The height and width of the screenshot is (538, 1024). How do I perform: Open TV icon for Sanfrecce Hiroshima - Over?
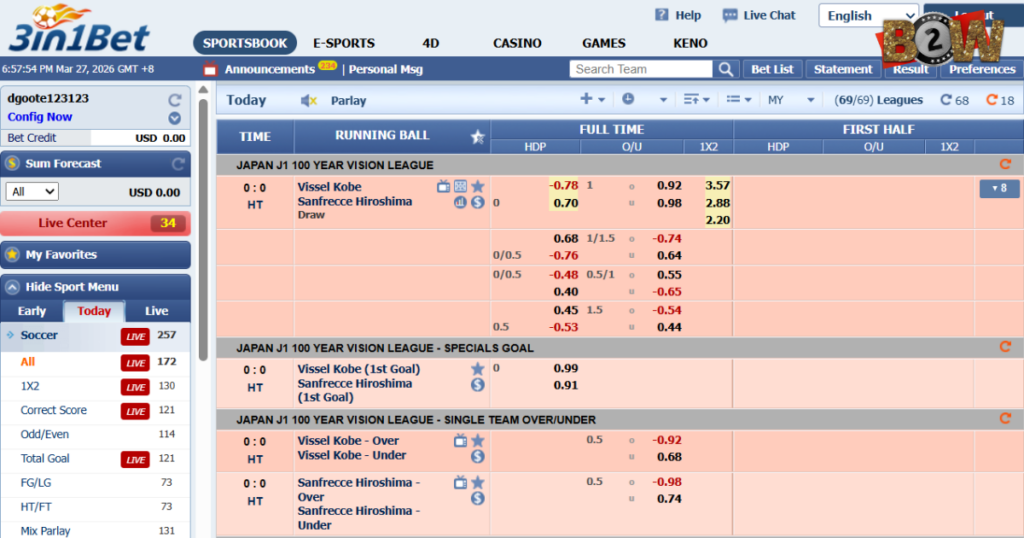click(460, 483)
